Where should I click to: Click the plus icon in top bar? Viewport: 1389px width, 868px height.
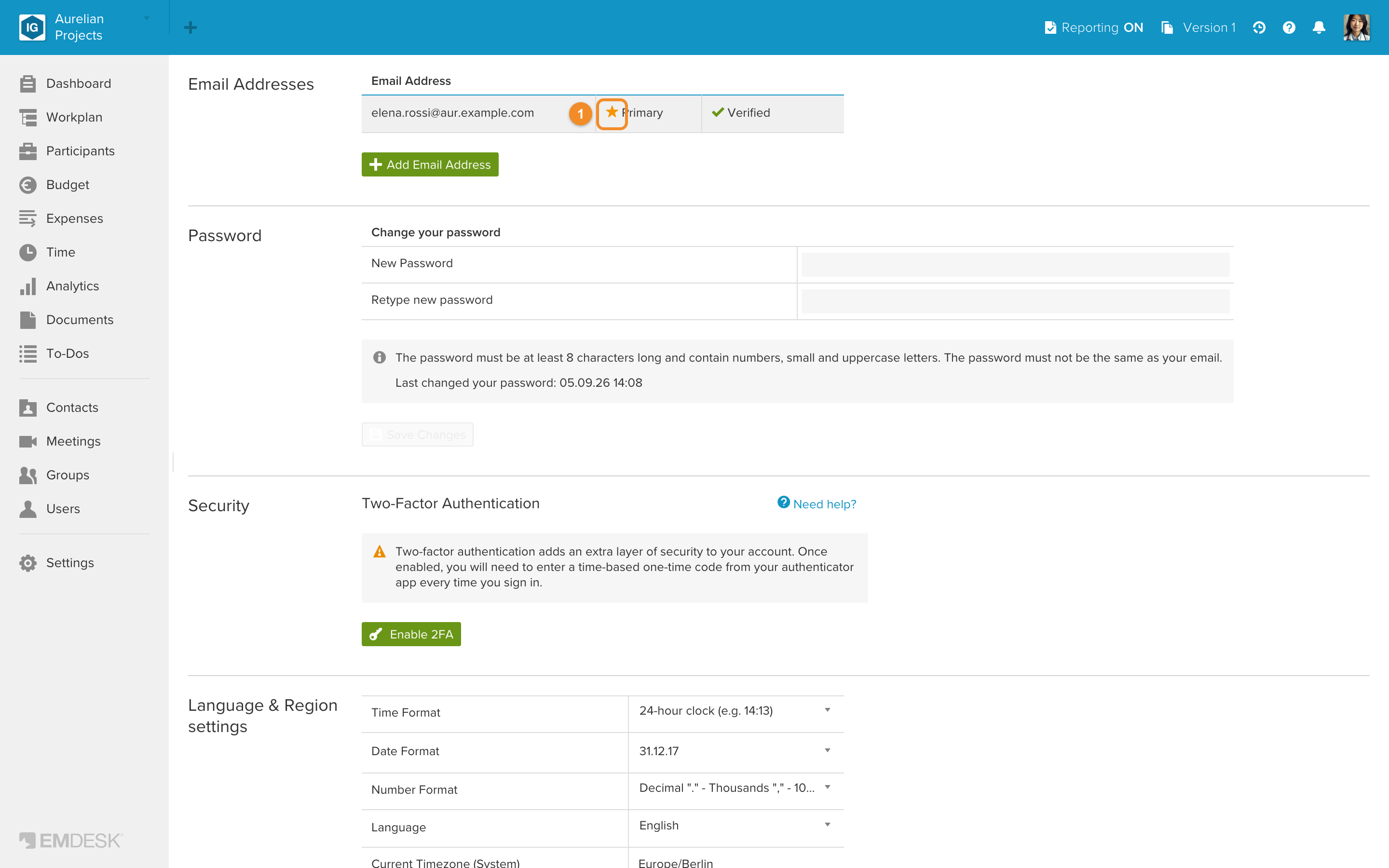[191, 27]
